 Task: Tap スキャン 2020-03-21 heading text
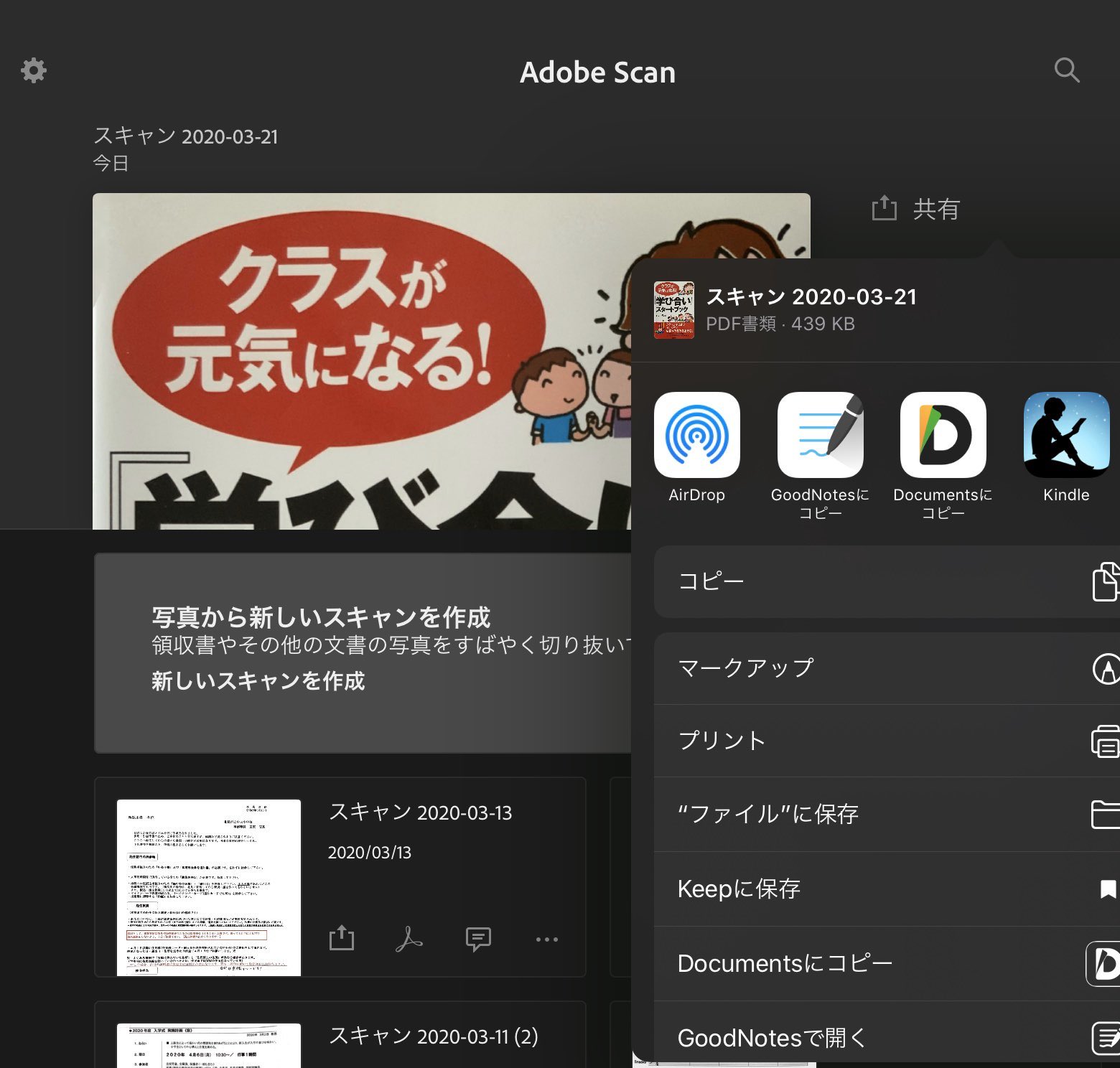(x=185, y=136)
